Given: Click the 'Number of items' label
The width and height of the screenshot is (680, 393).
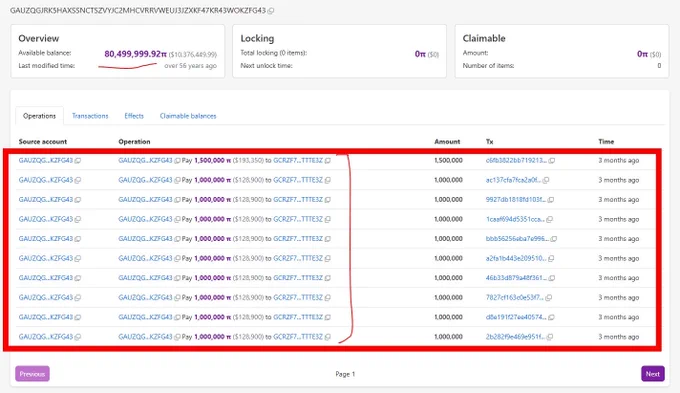Looking at the screenshot, I should 488,66.
